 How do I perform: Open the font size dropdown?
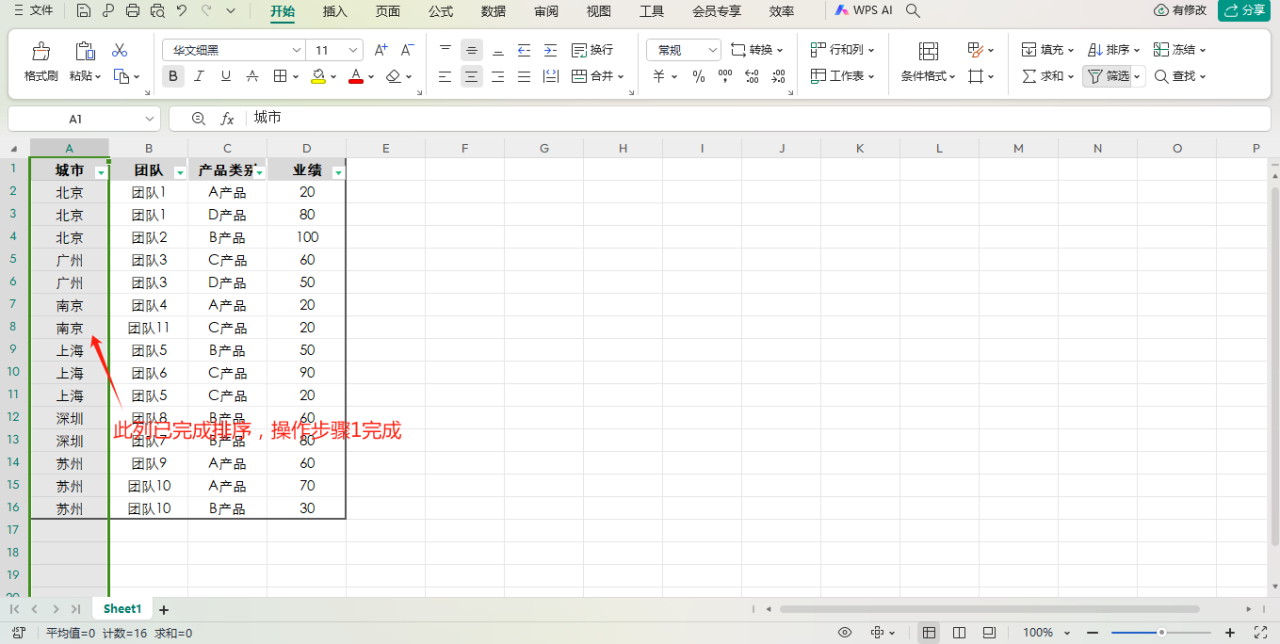354,50
